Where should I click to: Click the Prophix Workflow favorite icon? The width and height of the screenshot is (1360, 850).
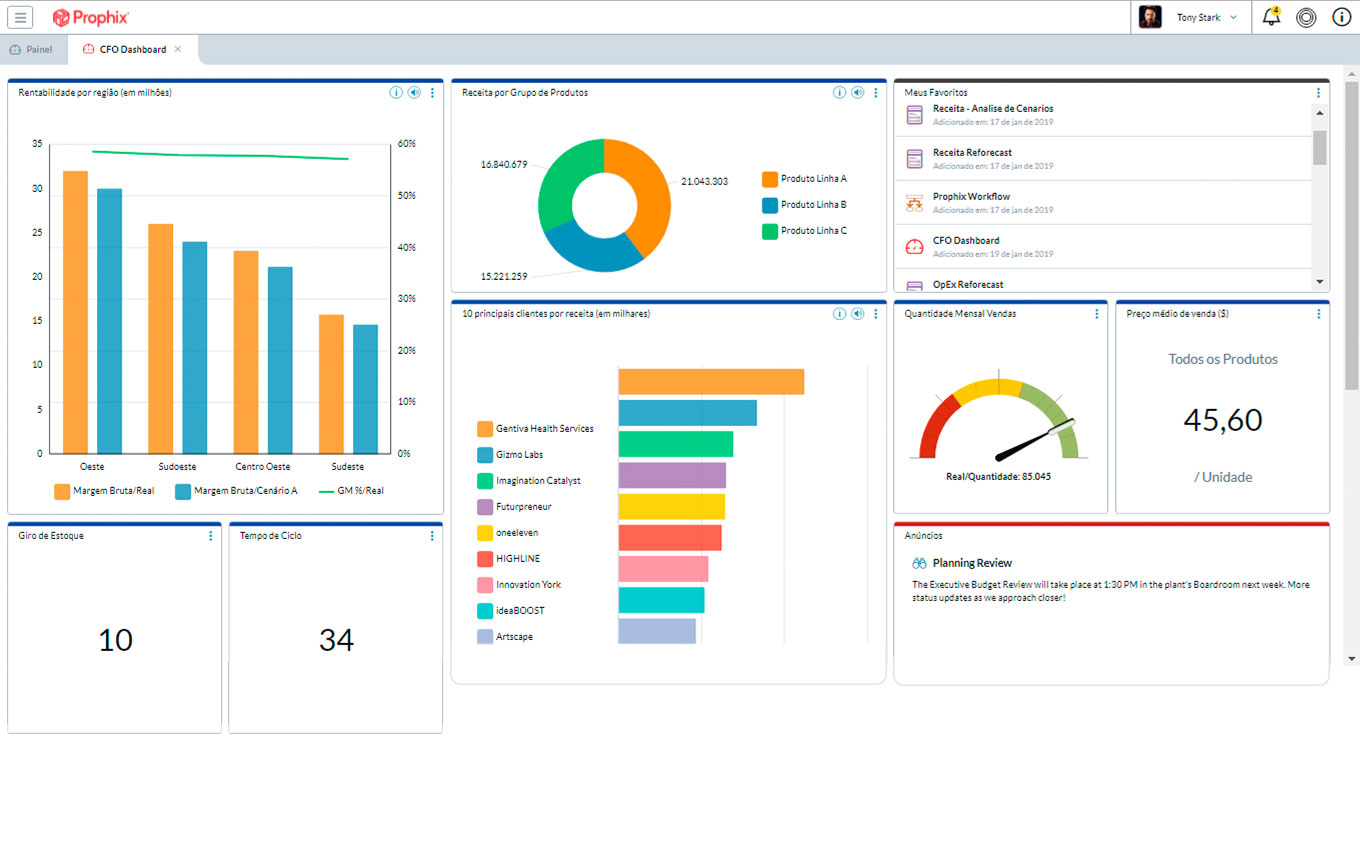pyautogui.click(x=914, y=203)
